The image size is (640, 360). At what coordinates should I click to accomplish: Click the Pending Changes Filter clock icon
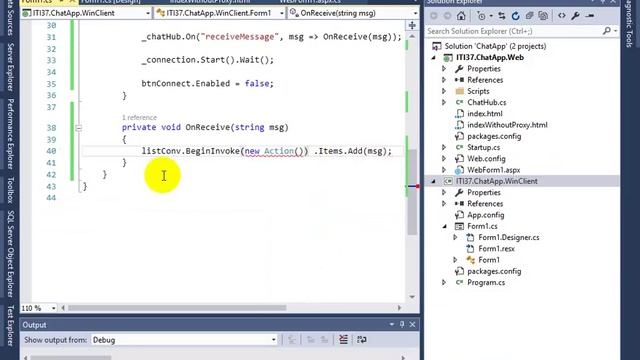point(481,16)
